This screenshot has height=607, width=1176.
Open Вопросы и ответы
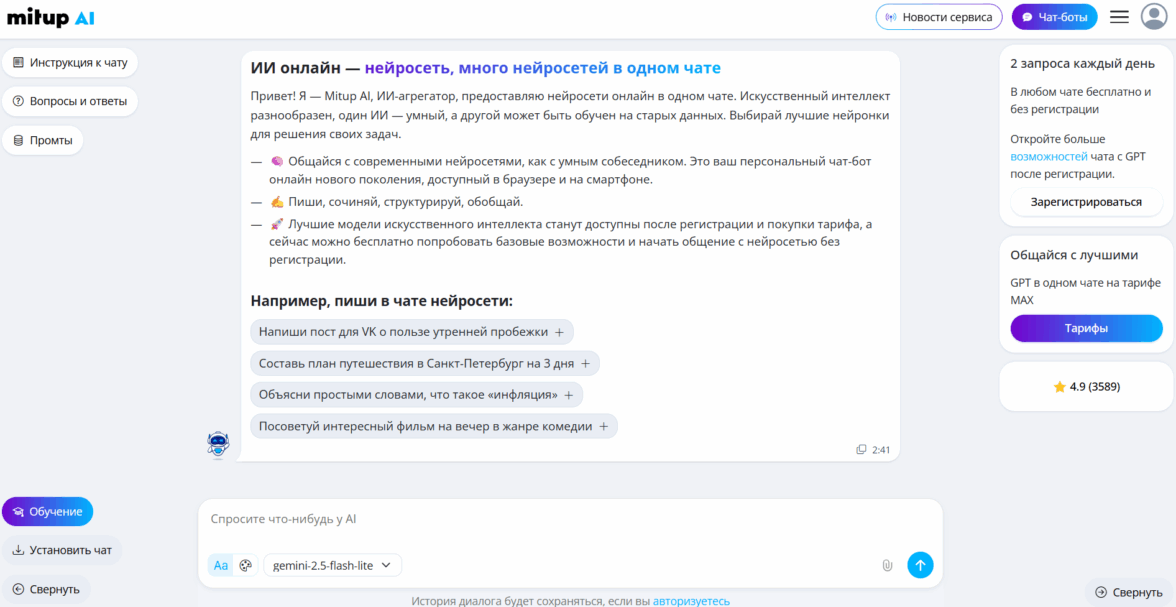tap(70, 101)
